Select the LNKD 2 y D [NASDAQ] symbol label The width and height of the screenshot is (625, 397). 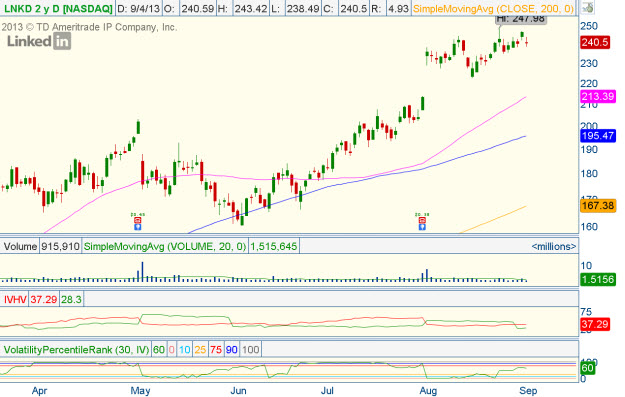(58, 8)
